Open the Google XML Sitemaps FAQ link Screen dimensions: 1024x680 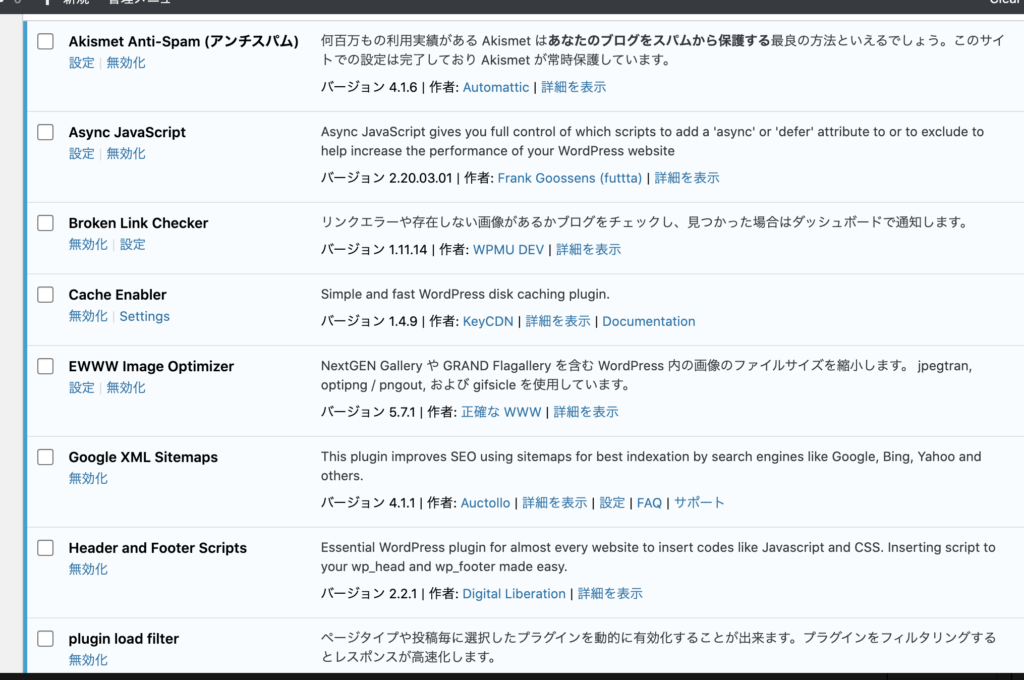tap(649, 503)
